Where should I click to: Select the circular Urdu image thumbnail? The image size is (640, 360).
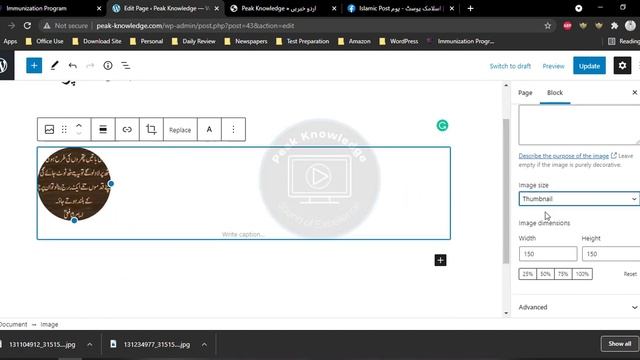(x=74, y=184)
